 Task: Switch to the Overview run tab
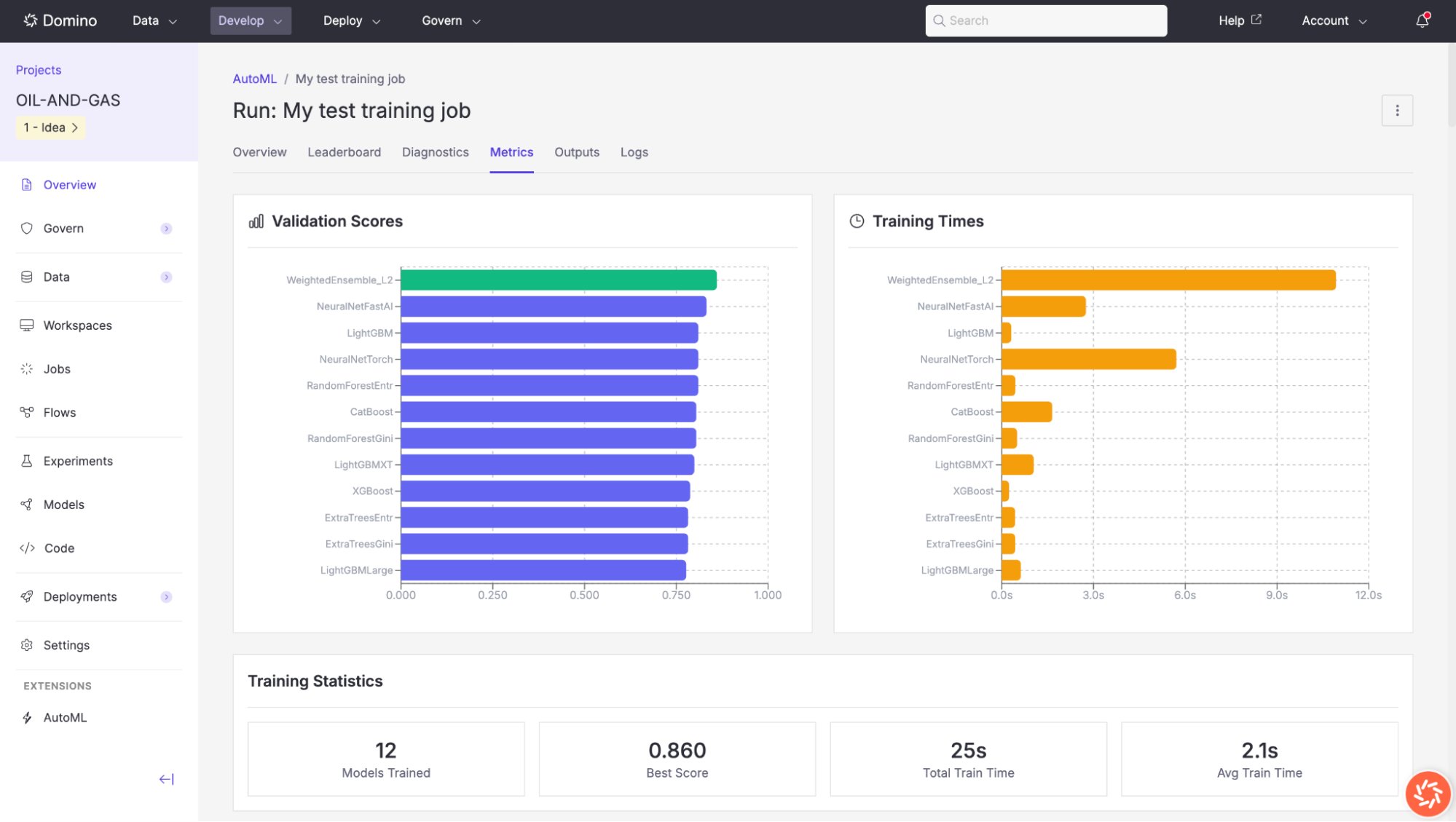click(259, 152)
